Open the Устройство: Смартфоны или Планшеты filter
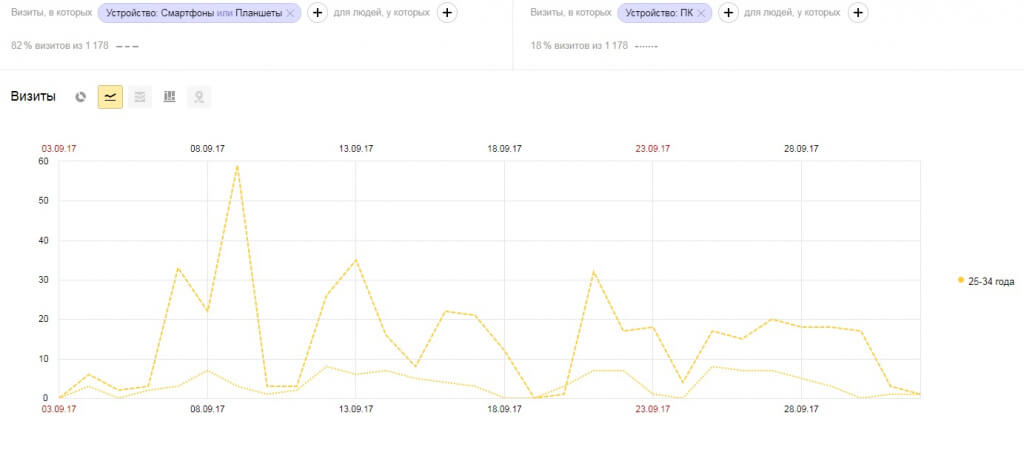Screen dimensions: 1024x464 click(x=194, y=13)
